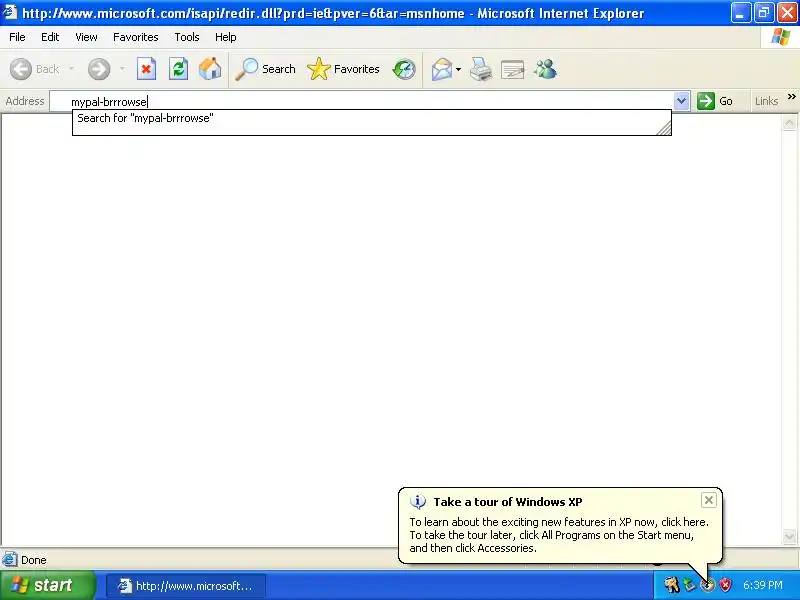Select 'Search for "mypal-brrrowse"' suggestion

371,118
